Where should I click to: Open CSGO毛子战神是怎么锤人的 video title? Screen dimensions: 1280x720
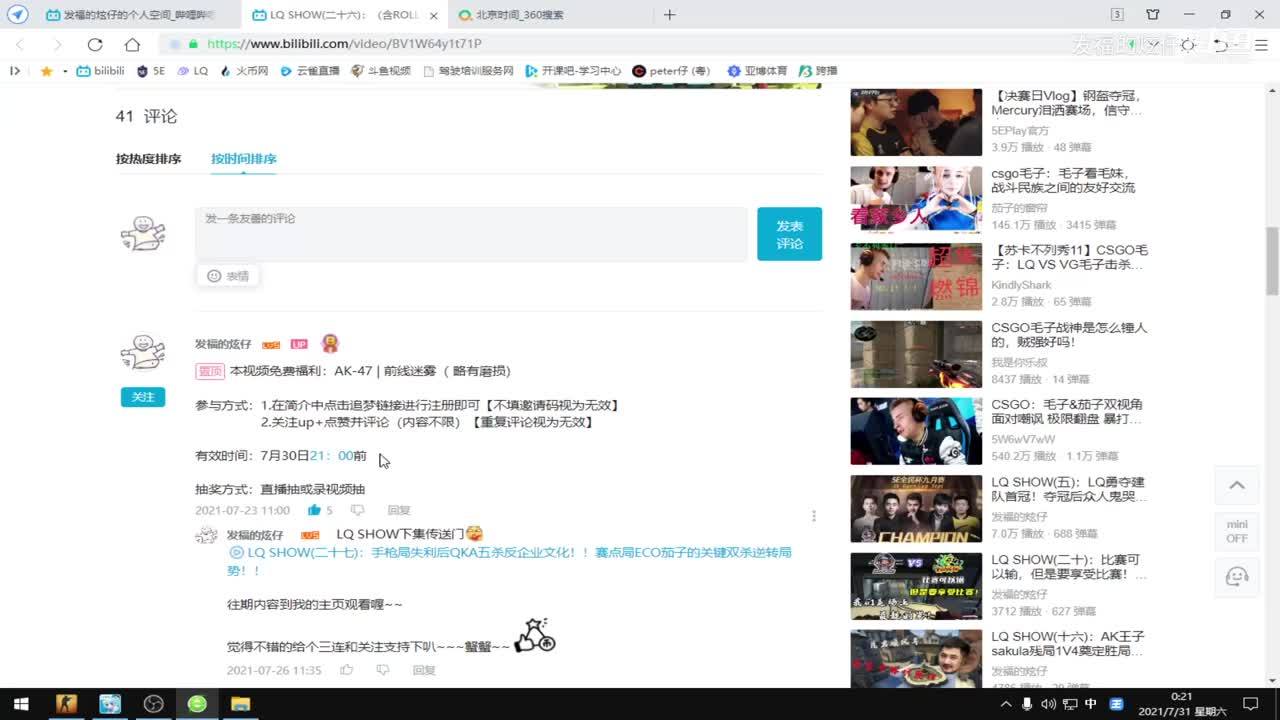point(1069,335)
